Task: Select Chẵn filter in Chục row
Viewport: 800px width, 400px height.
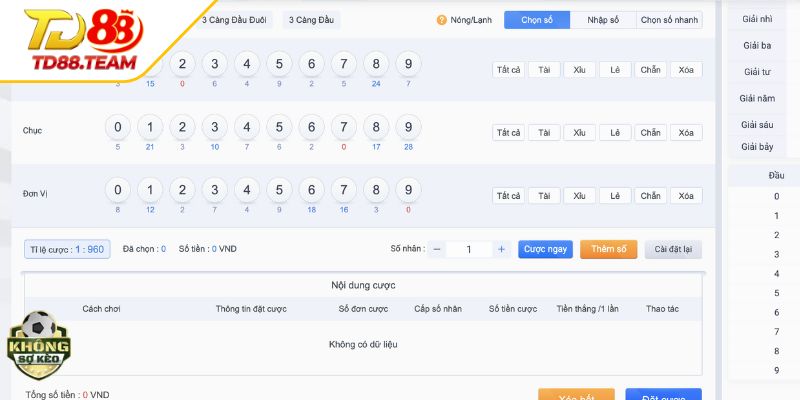Action: click(650, 133)
